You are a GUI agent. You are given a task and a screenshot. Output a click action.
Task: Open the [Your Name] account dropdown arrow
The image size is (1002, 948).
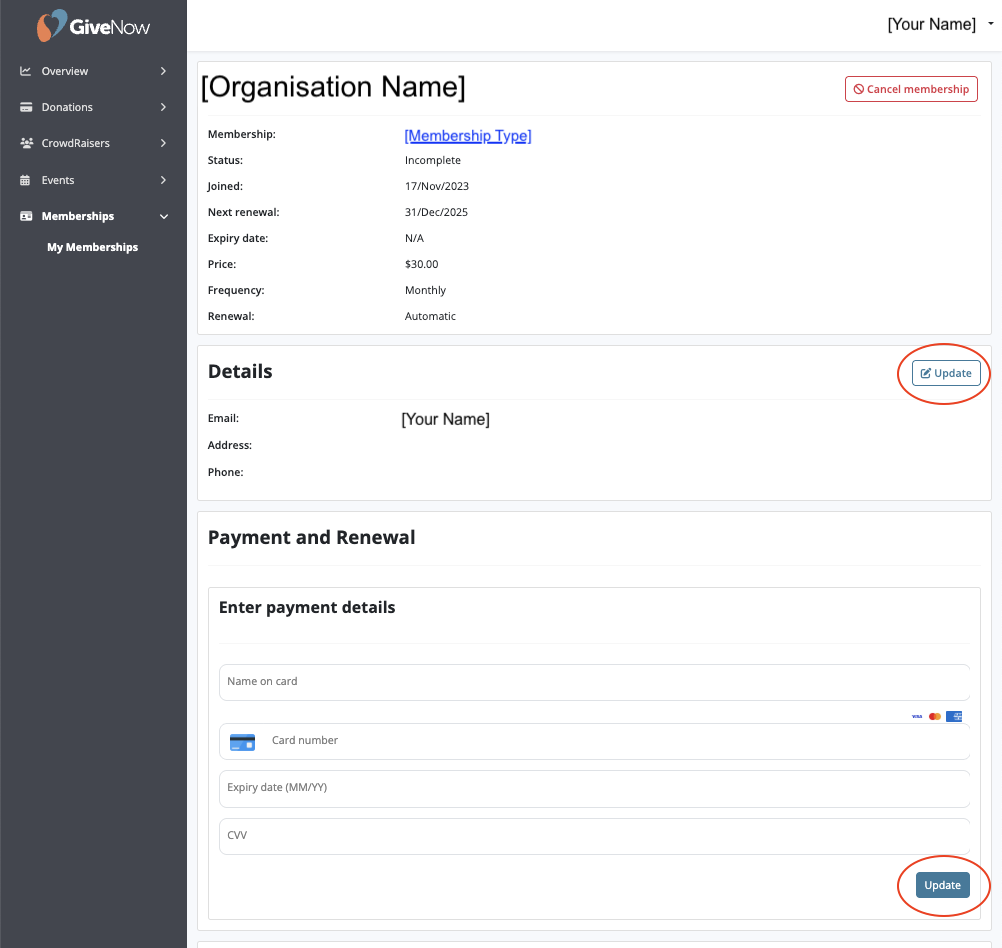990,24
